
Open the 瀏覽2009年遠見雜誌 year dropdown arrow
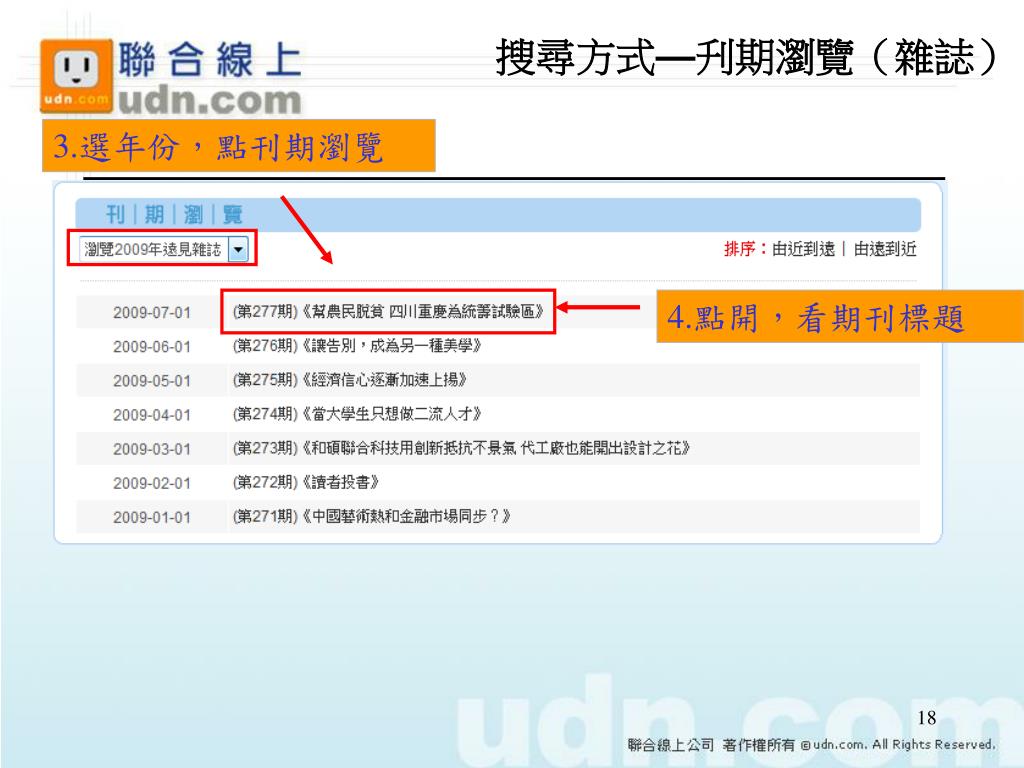pos(238,249)
